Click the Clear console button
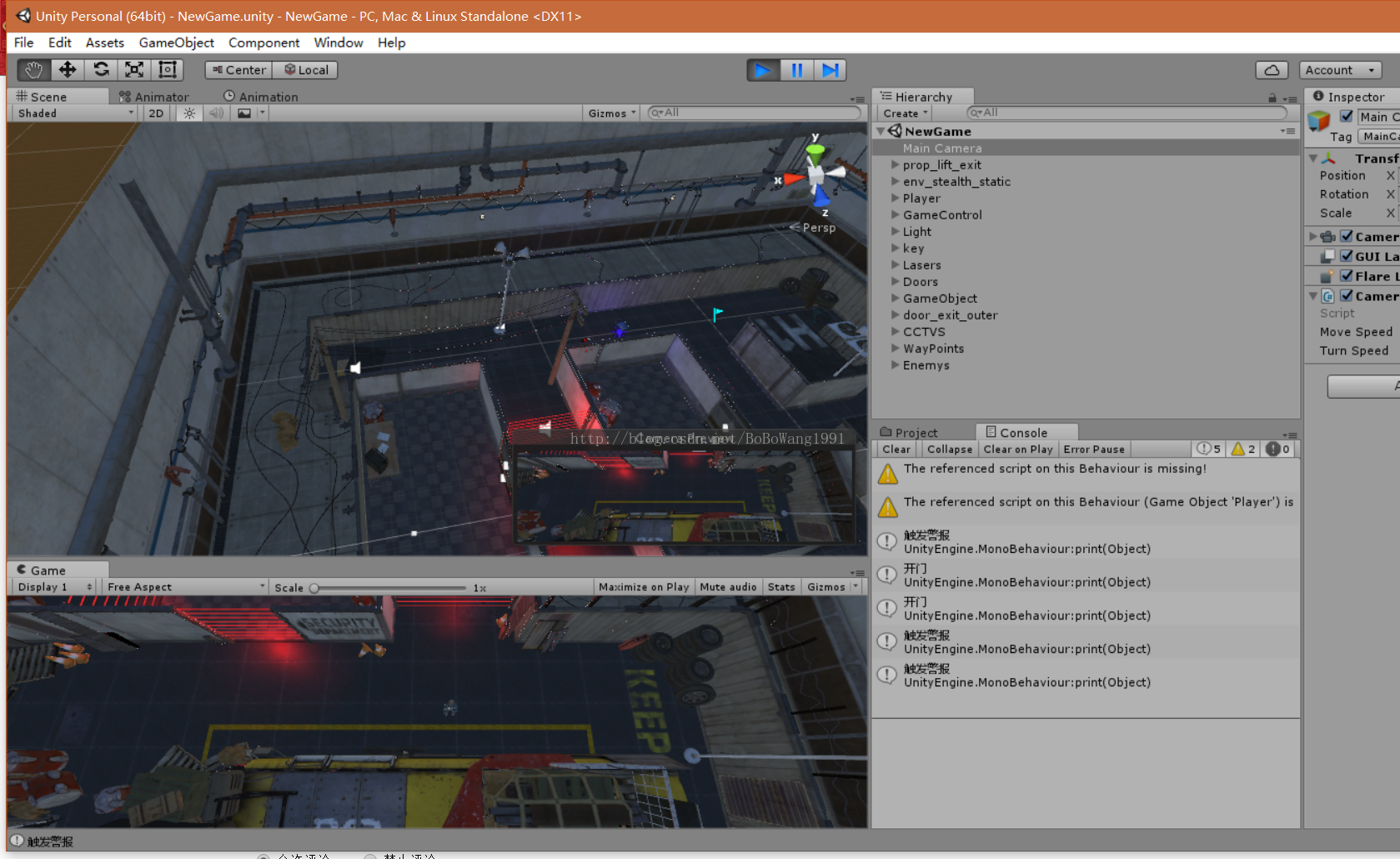This screenshot has width=1400, height=859. [x=896, y=449]
